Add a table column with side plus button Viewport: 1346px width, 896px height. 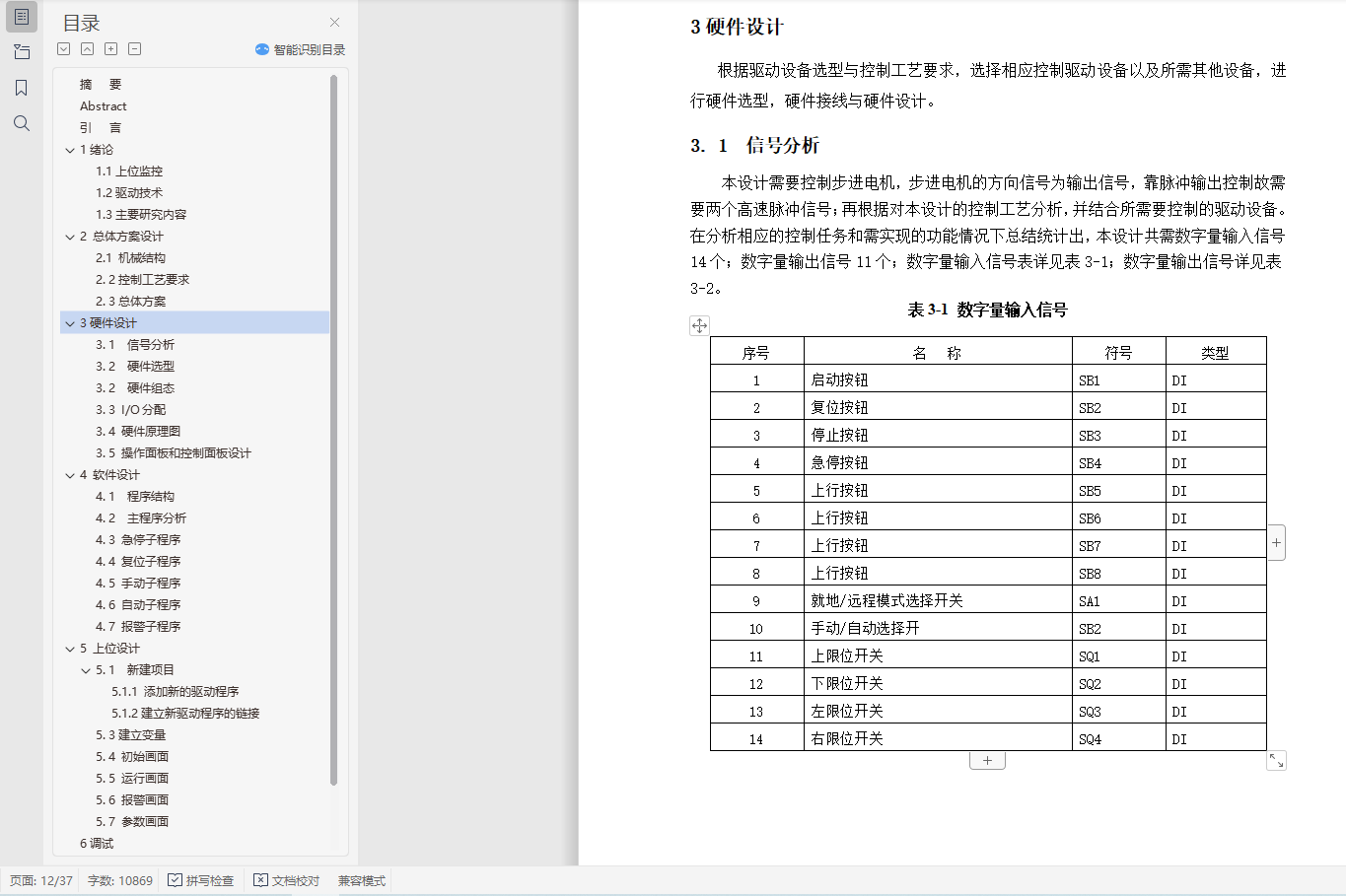point(1276,542)
